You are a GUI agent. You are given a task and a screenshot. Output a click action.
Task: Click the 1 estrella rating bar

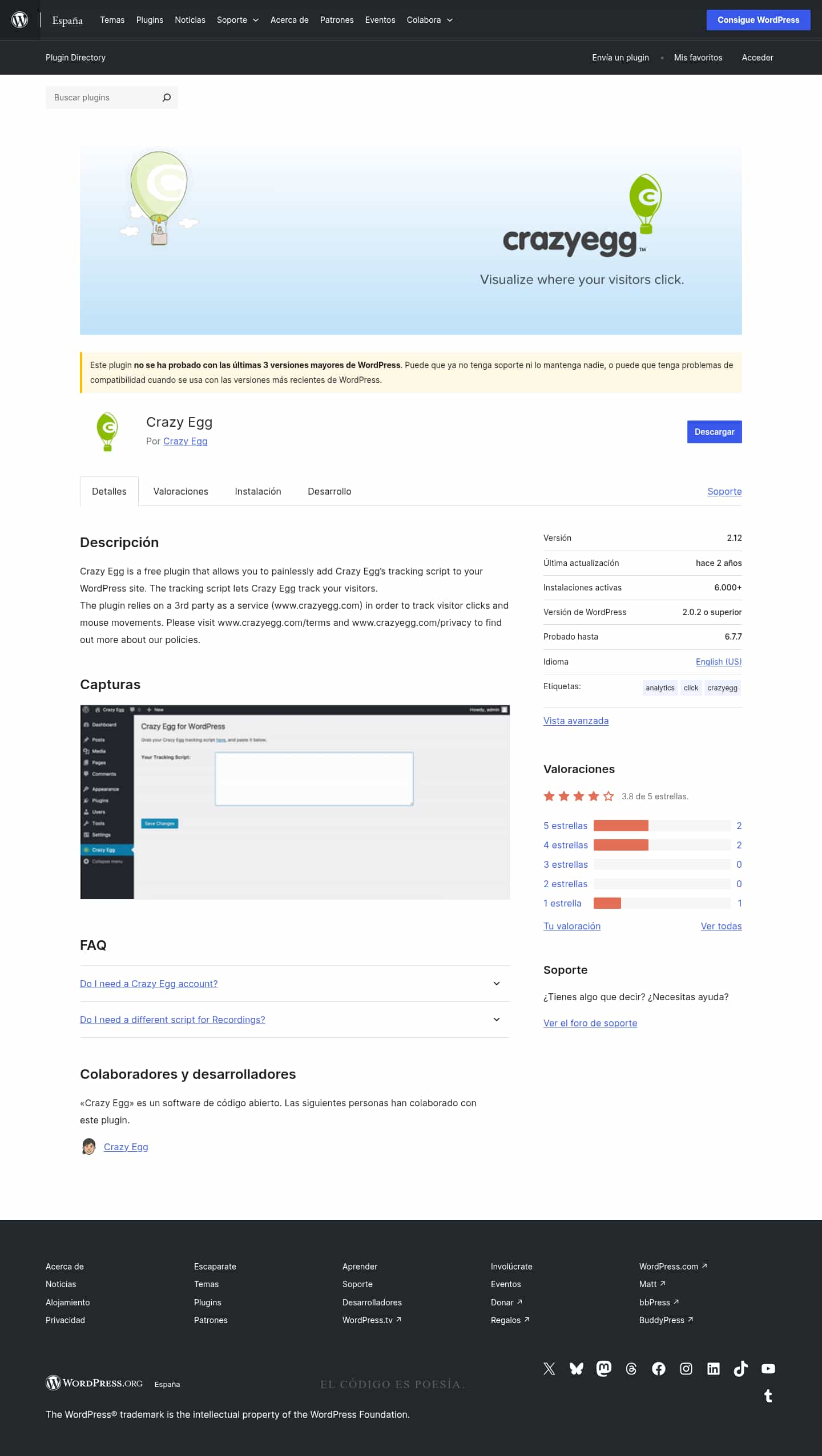click(662, 903)
